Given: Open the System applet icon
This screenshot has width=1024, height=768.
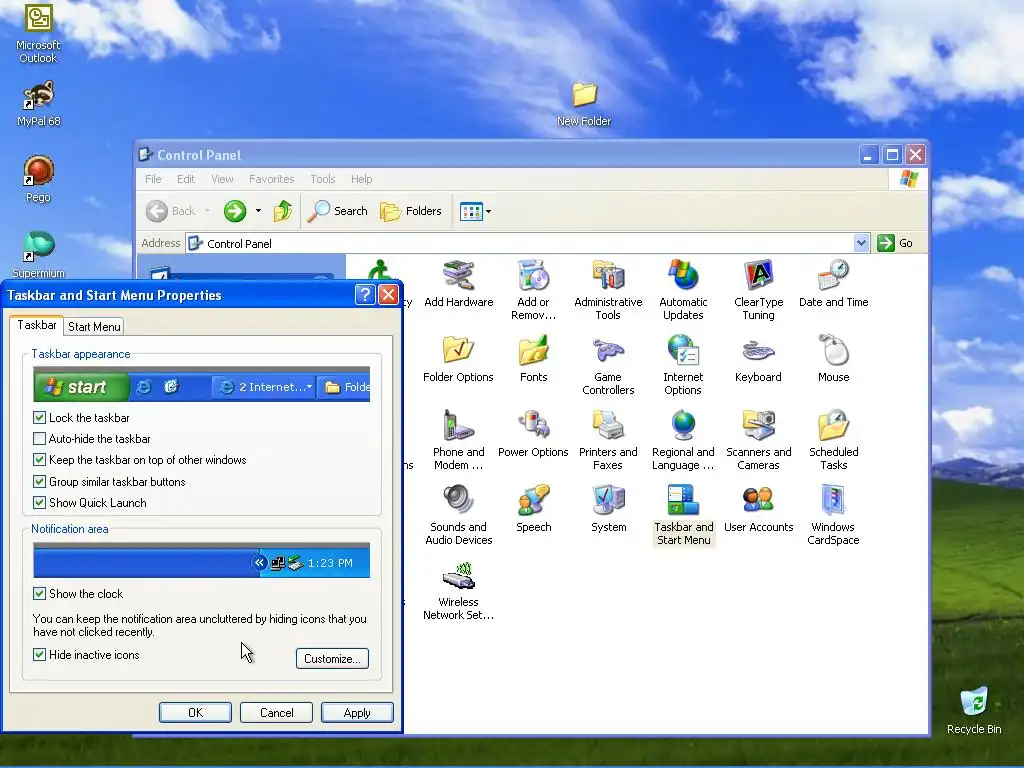Looking at the screenshot, I should tap(608, 509).
